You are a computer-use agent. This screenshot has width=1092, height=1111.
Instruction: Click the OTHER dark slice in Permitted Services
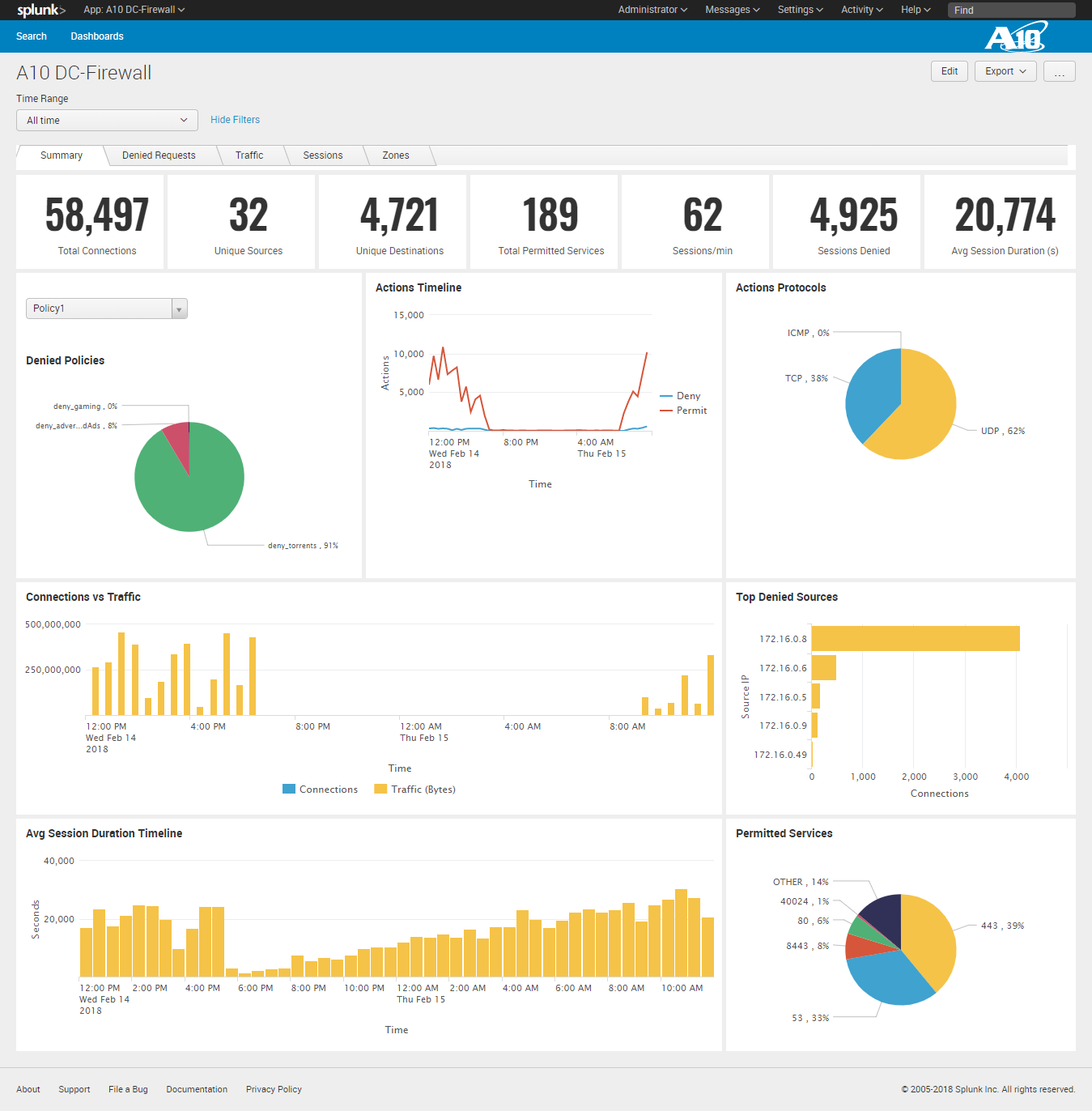[886, 915]
